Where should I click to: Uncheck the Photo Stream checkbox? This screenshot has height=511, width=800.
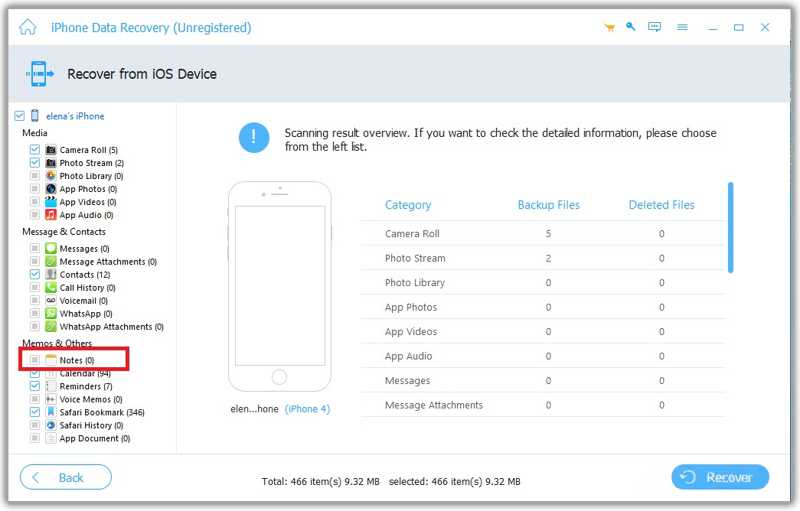point(35,163)
